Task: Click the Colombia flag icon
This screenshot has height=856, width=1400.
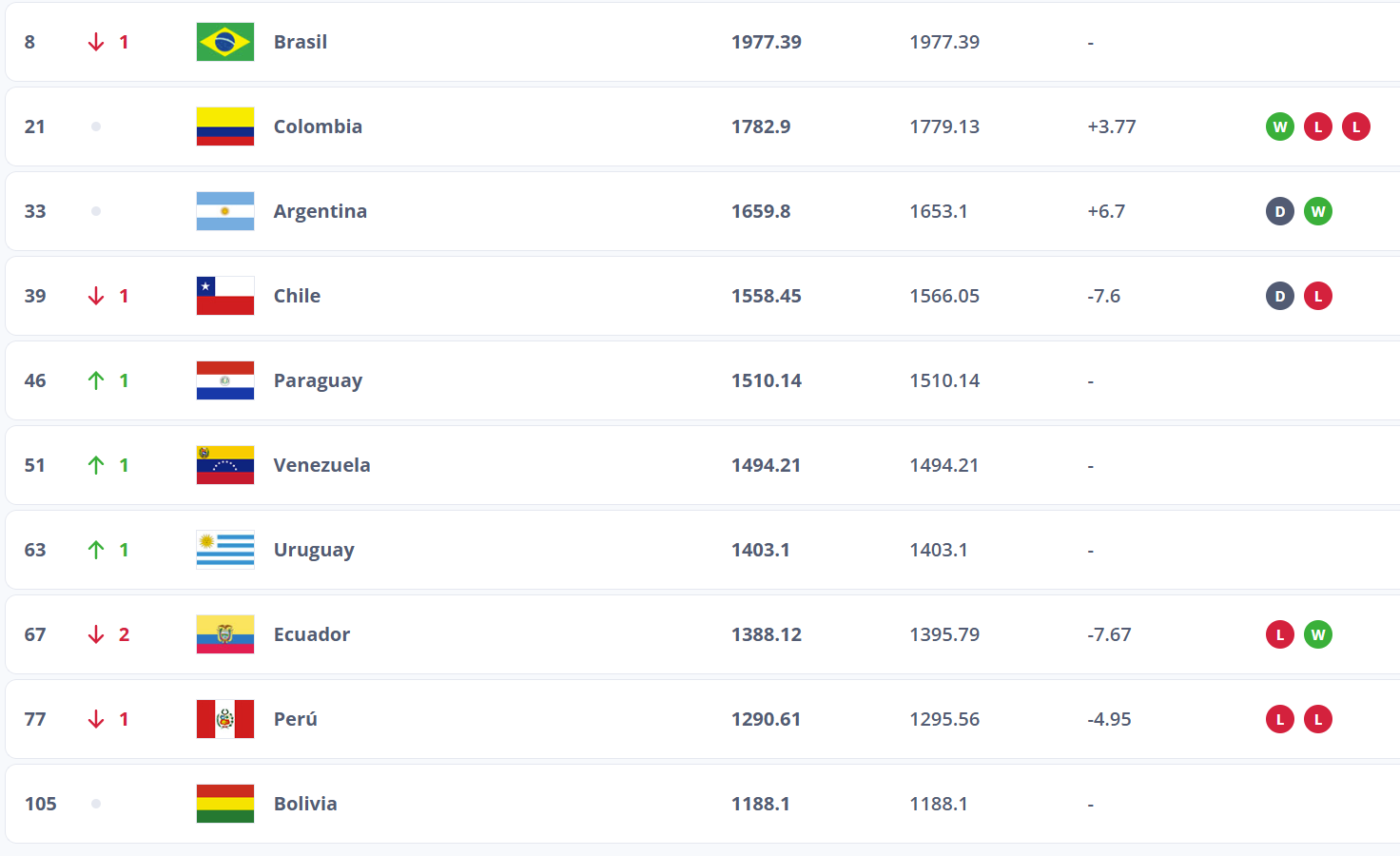Action: 225,126
